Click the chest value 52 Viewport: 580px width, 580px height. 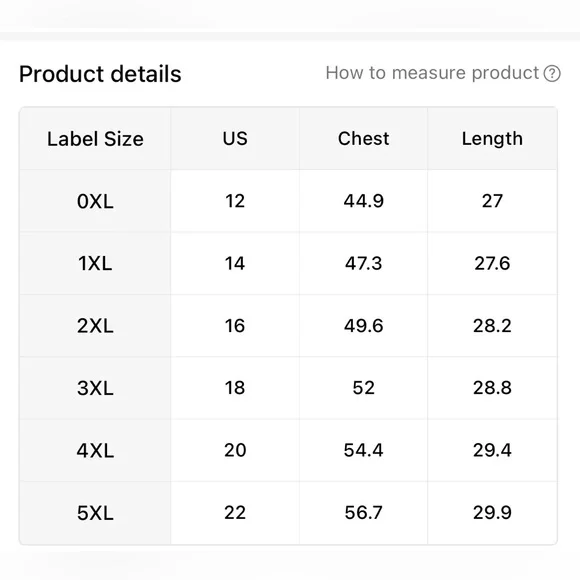coord(363,388)
